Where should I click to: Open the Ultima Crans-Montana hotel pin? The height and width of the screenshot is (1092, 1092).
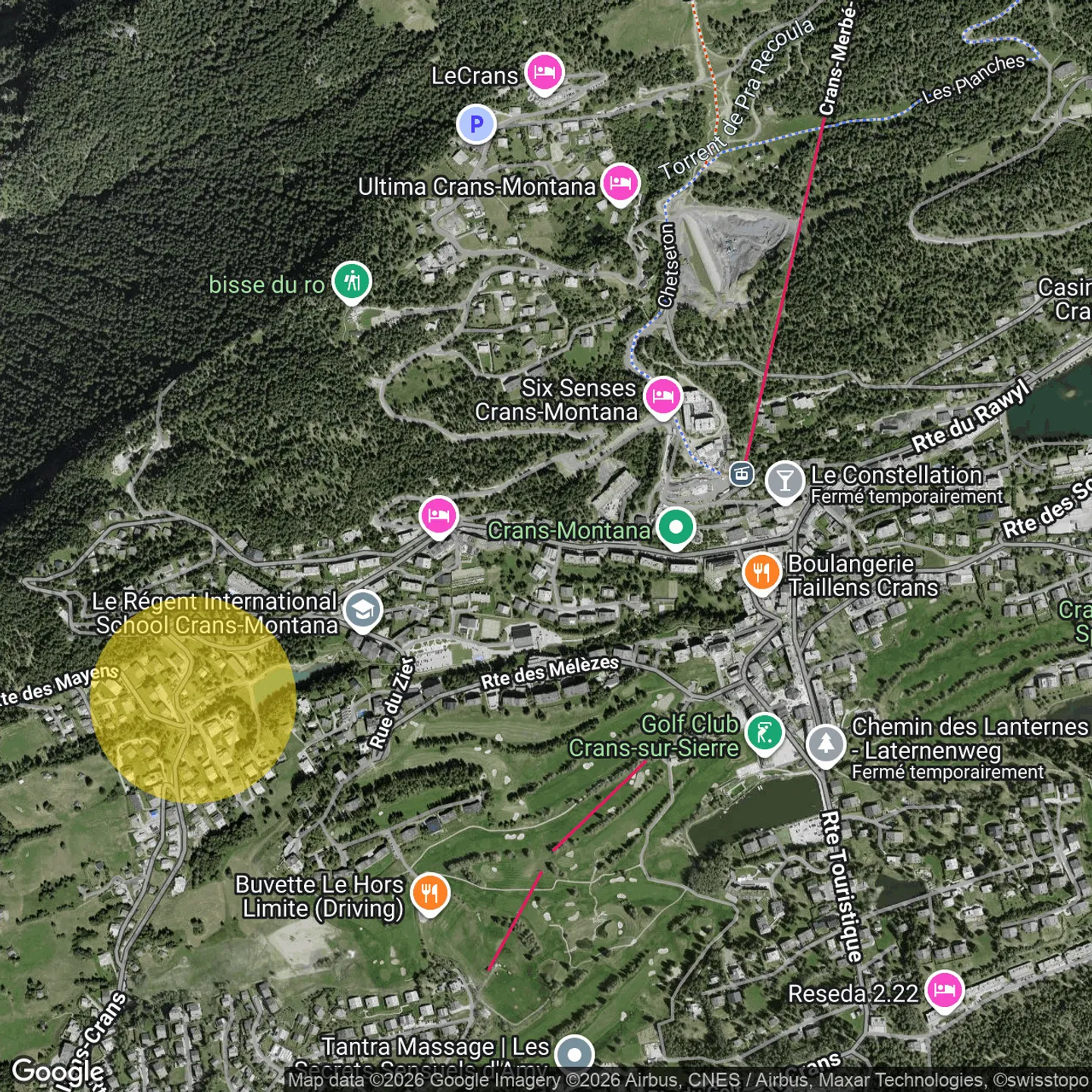pos(620,185)
